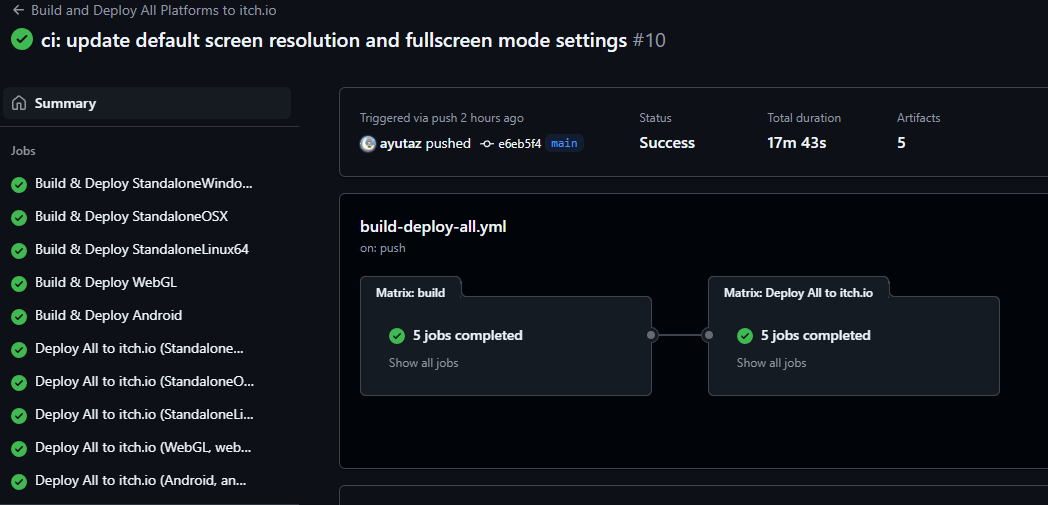1048x505 pixels.
Task: Click green check next to Build & Deploy WebGL
Action: tap(19, 283)
